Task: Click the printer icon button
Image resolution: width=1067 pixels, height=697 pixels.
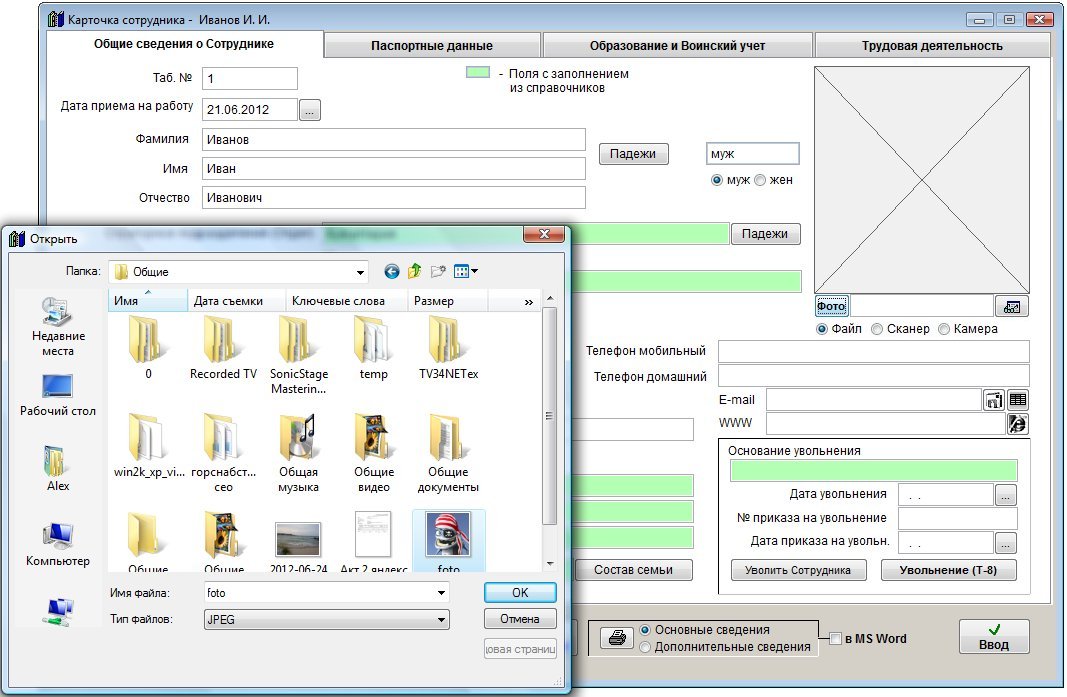Action: pos(618,638)
